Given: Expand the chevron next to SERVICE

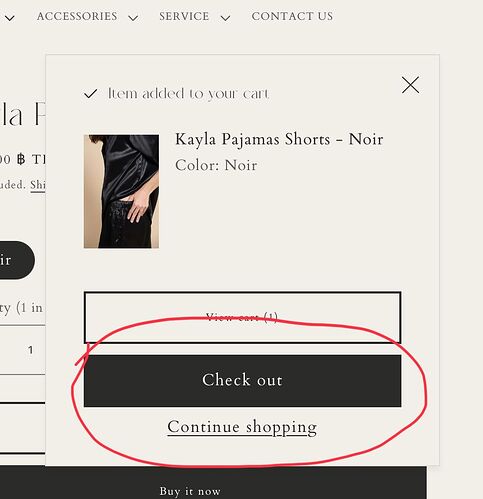Looking at the screenshot, I should [x=226, y=18].
